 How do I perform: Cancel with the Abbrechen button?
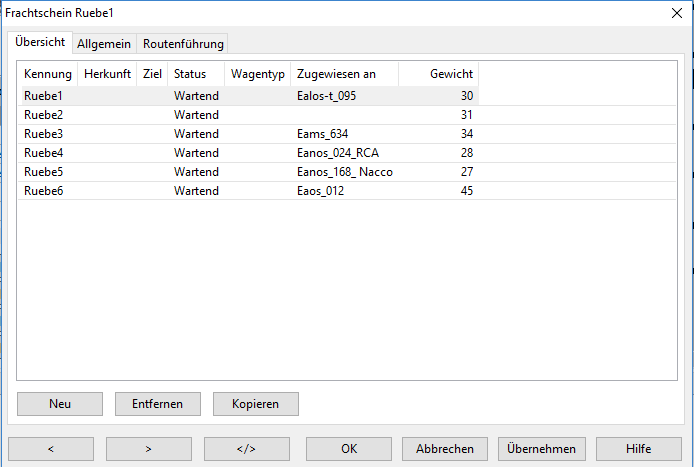(445, 449)
